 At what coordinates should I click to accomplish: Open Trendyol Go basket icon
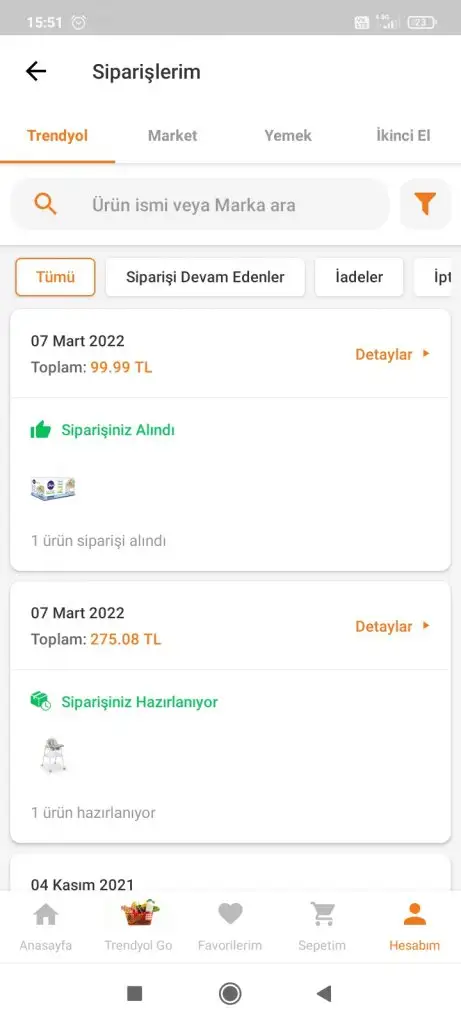point(139,913)
